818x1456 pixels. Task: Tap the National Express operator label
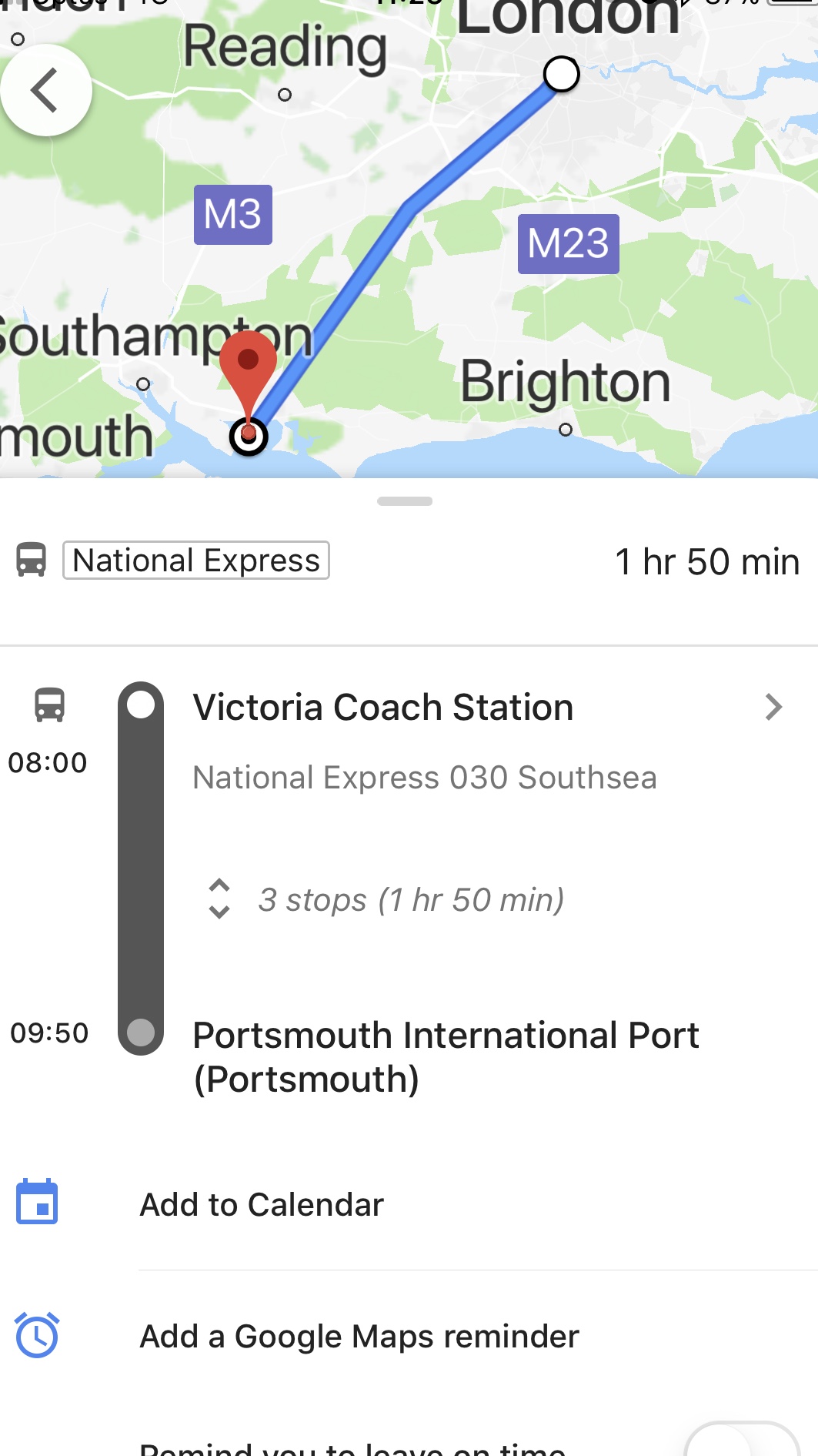196,561
